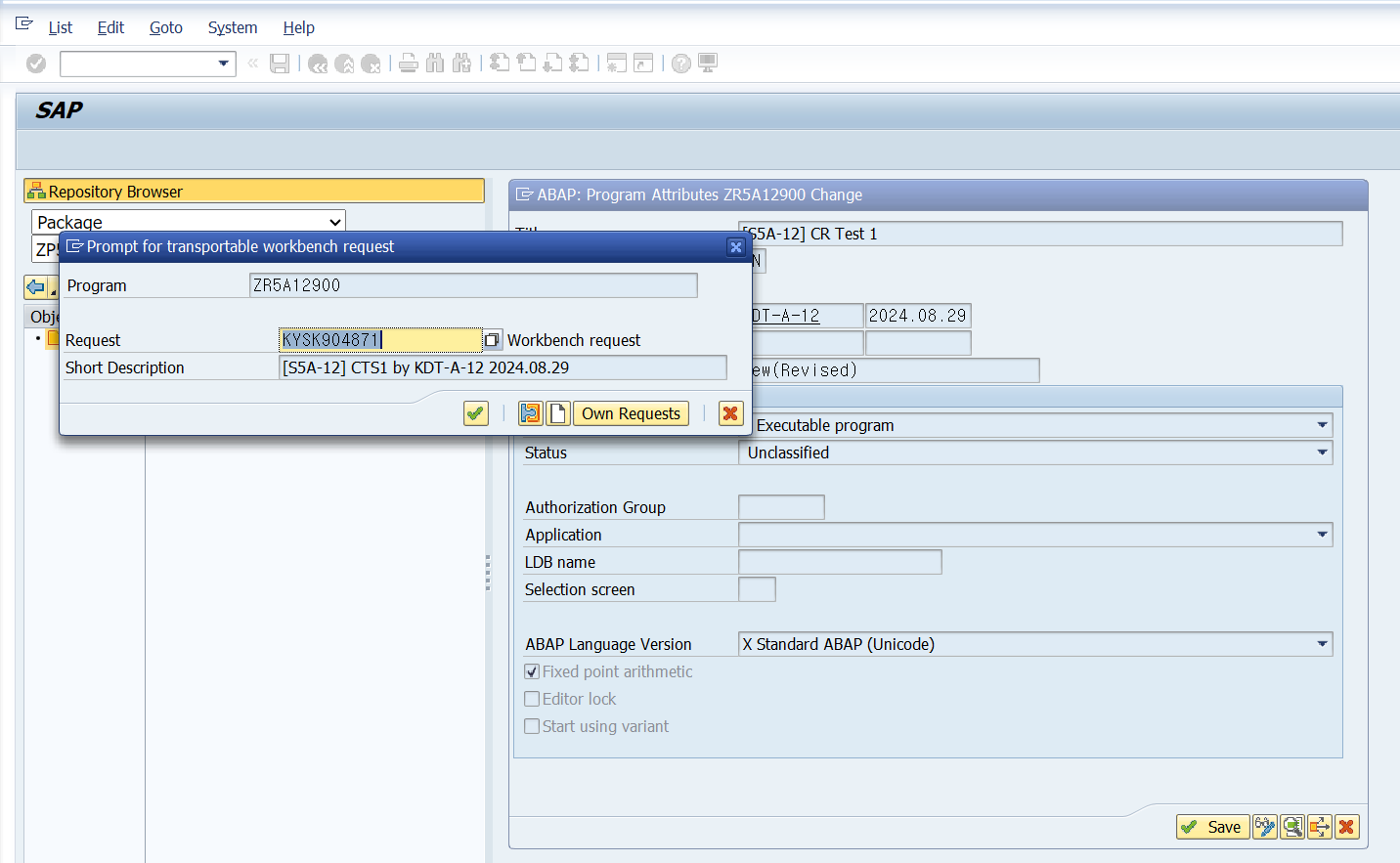
Task: Toggle the Editor lock checkbox
Action: coord(532,699)
